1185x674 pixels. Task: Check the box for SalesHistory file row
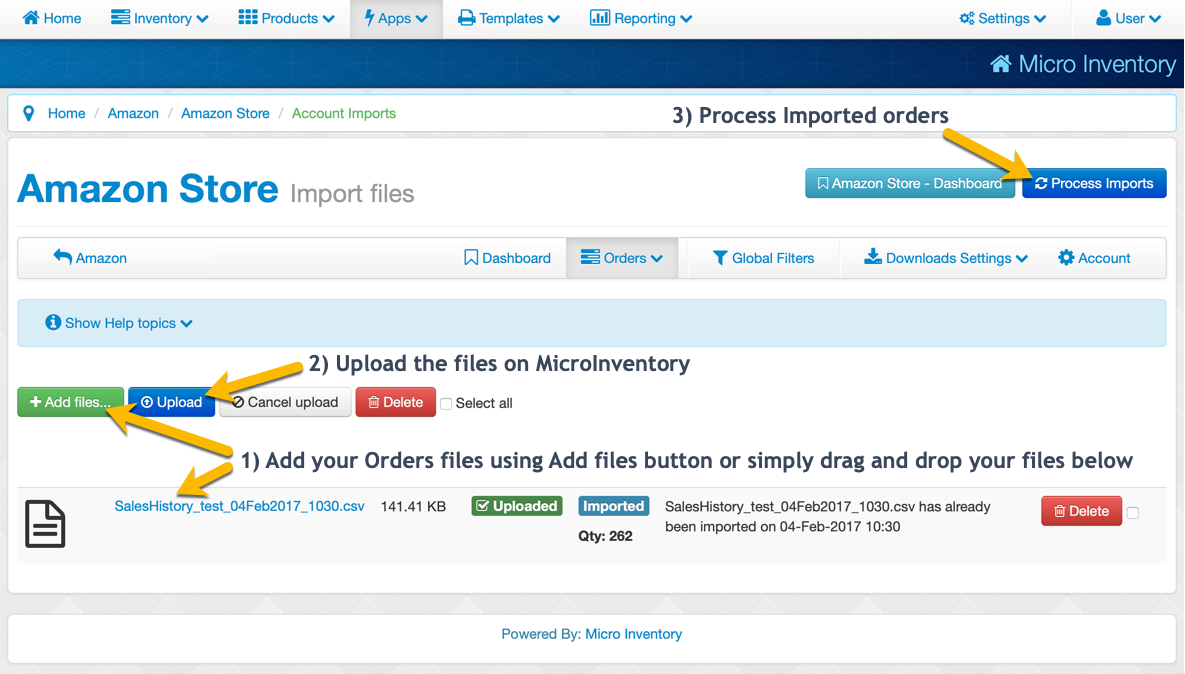(x=1133, y=512)
